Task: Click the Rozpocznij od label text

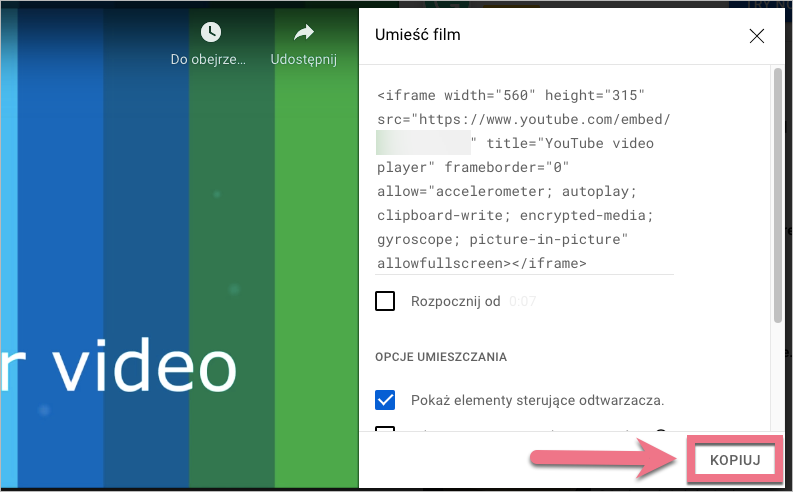Action: tap(455, 301)
